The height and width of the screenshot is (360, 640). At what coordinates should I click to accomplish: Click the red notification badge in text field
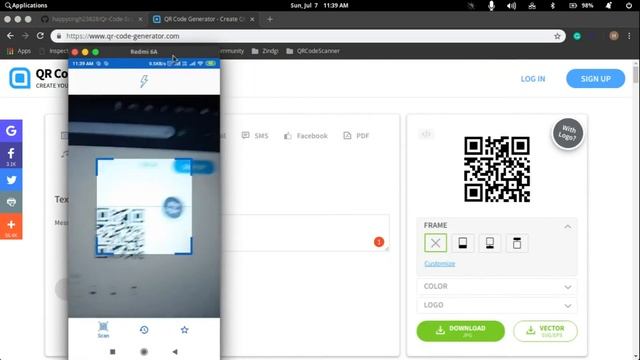[x=379, y=242]
